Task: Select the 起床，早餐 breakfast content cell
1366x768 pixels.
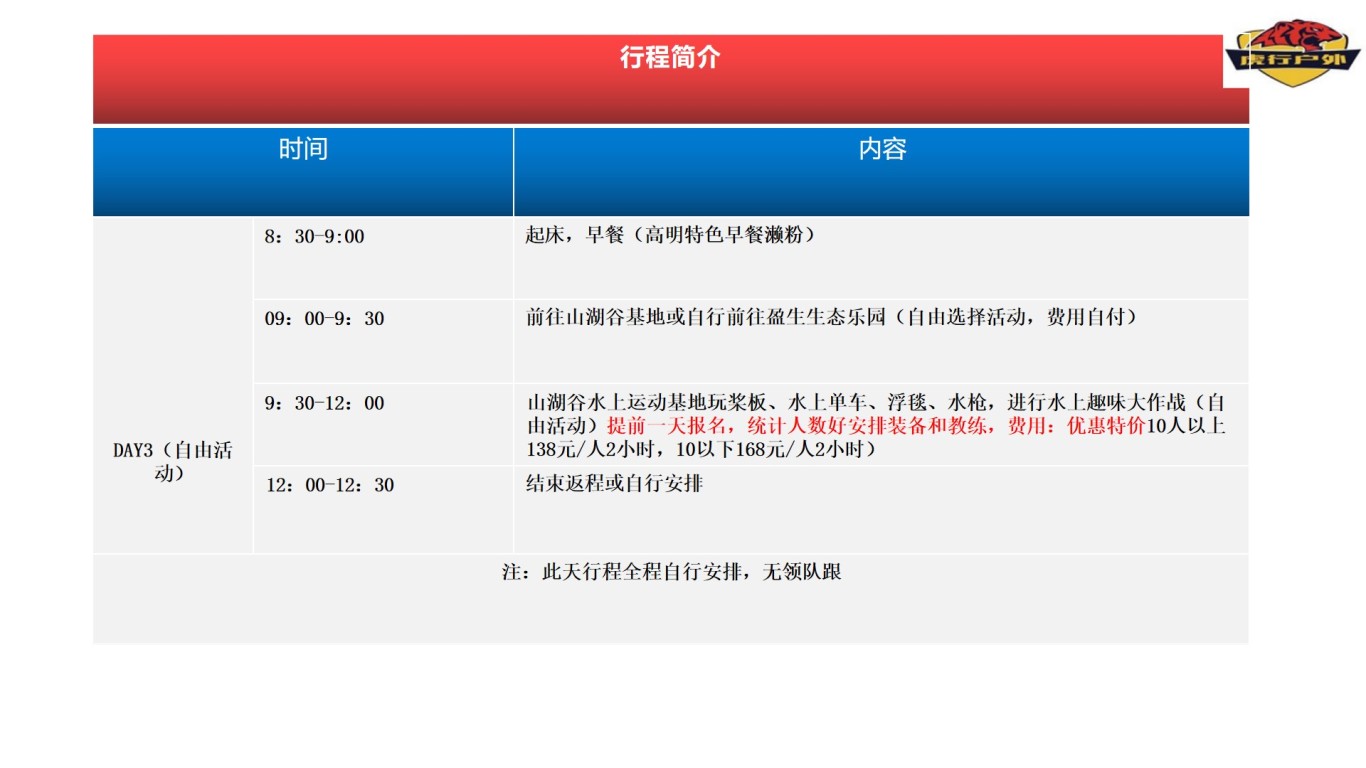Action: click(881, 258)
